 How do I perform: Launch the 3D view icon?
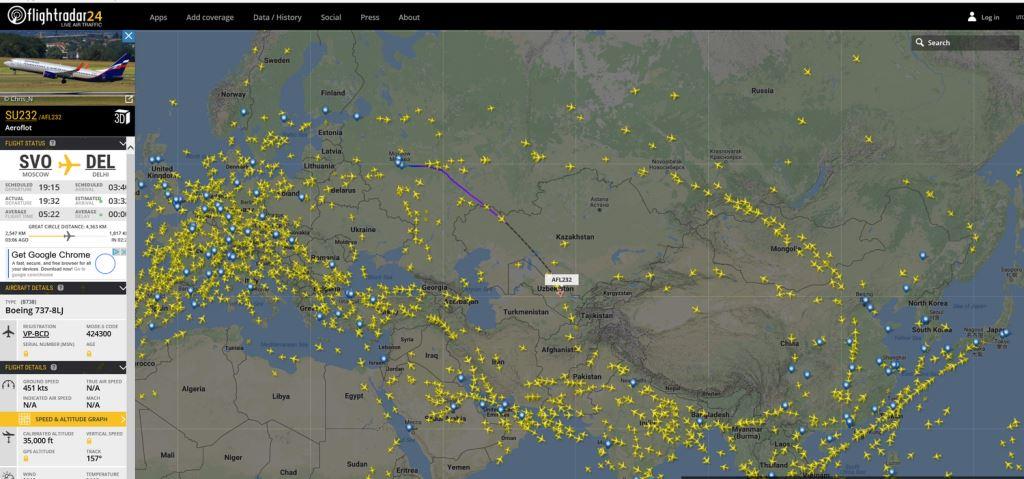pos(122,117)
